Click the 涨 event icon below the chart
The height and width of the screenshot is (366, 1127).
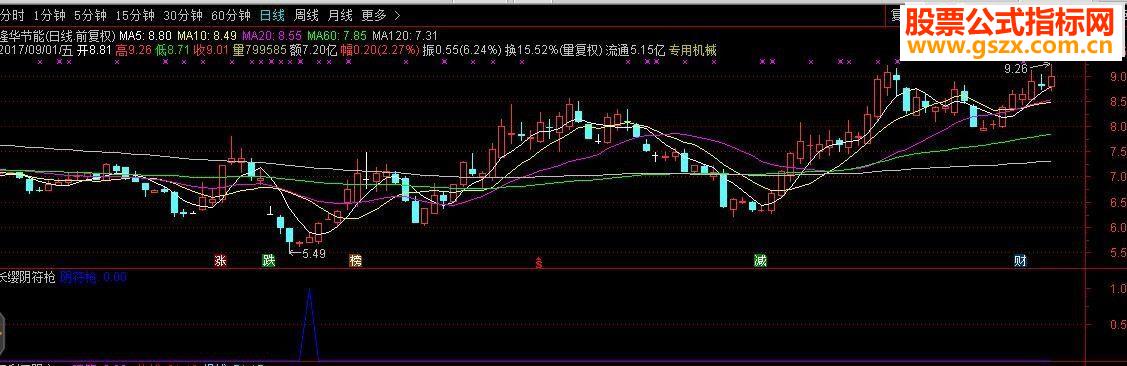click(221, 261)
